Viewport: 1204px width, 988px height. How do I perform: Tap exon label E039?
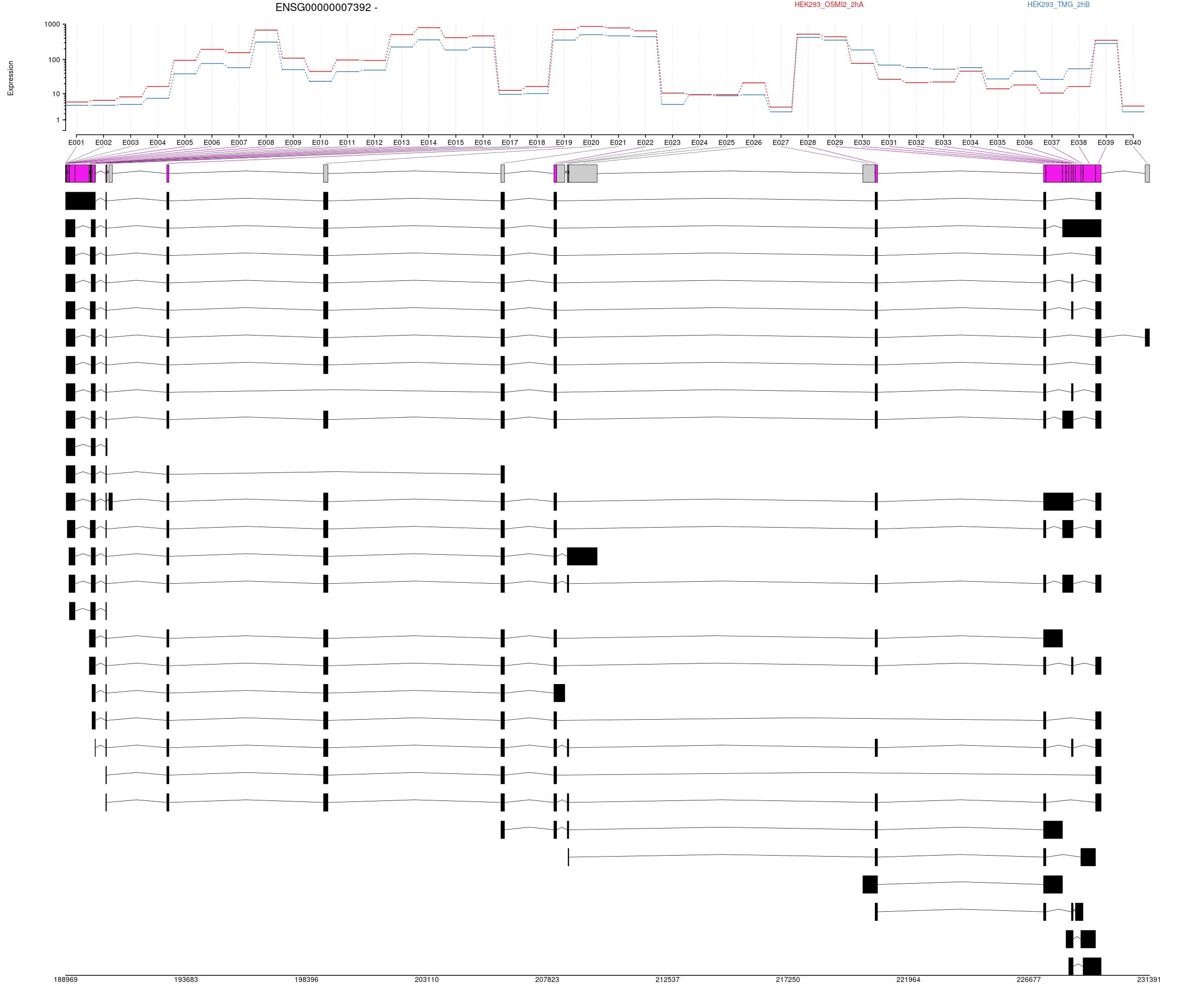(1106, 143)
